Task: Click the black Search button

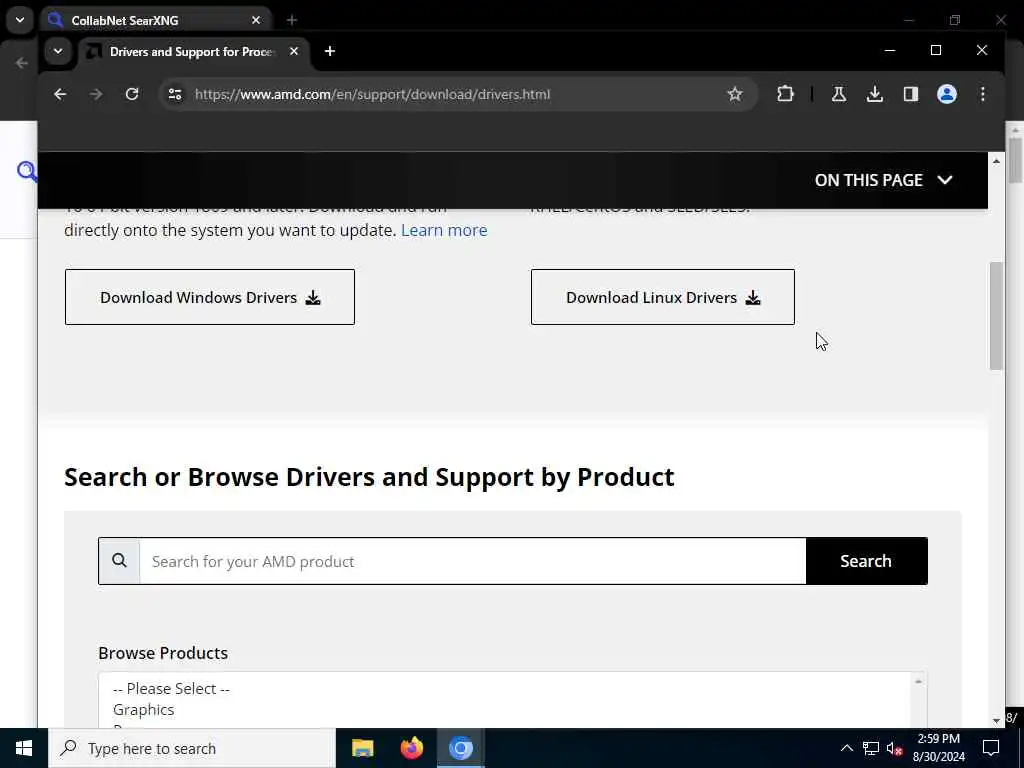Action: coord(866,561)
